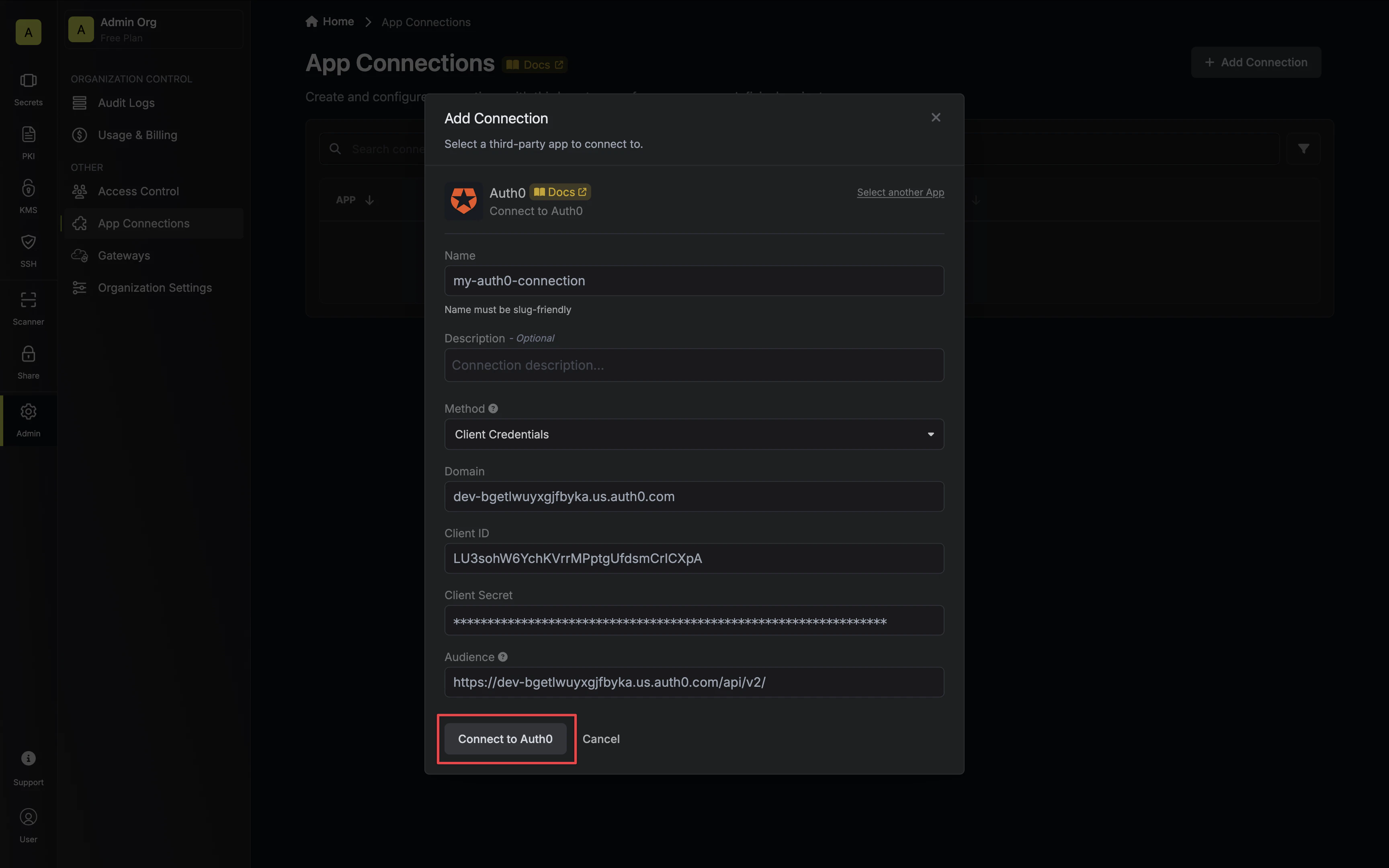The image size is (1389, 868).
Task: Open the Share section icon
Action: click(x=28, y=354)
